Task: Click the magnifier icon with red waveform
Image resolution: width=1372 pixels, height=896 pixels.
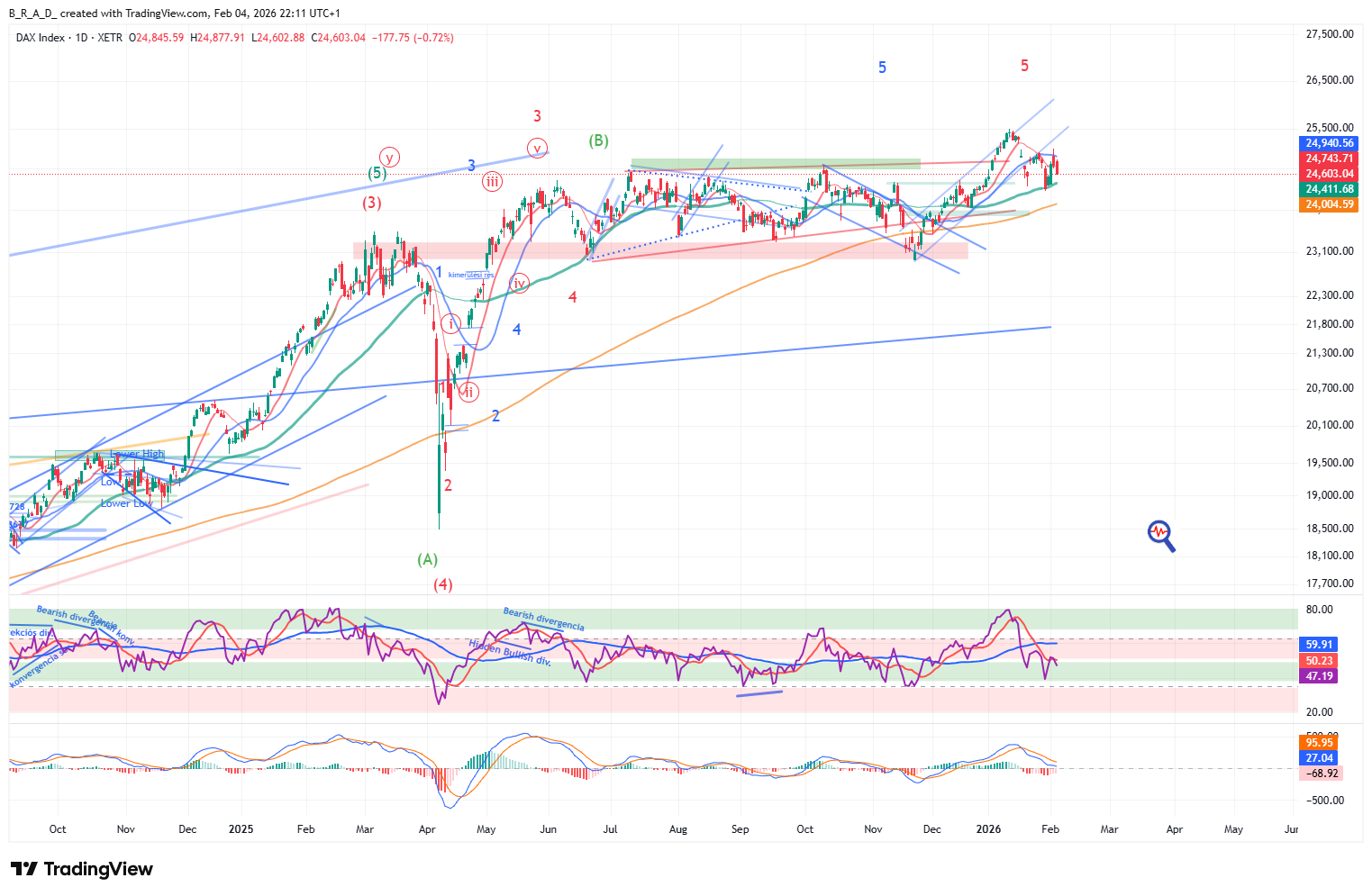Action: tap(1161, 536)
